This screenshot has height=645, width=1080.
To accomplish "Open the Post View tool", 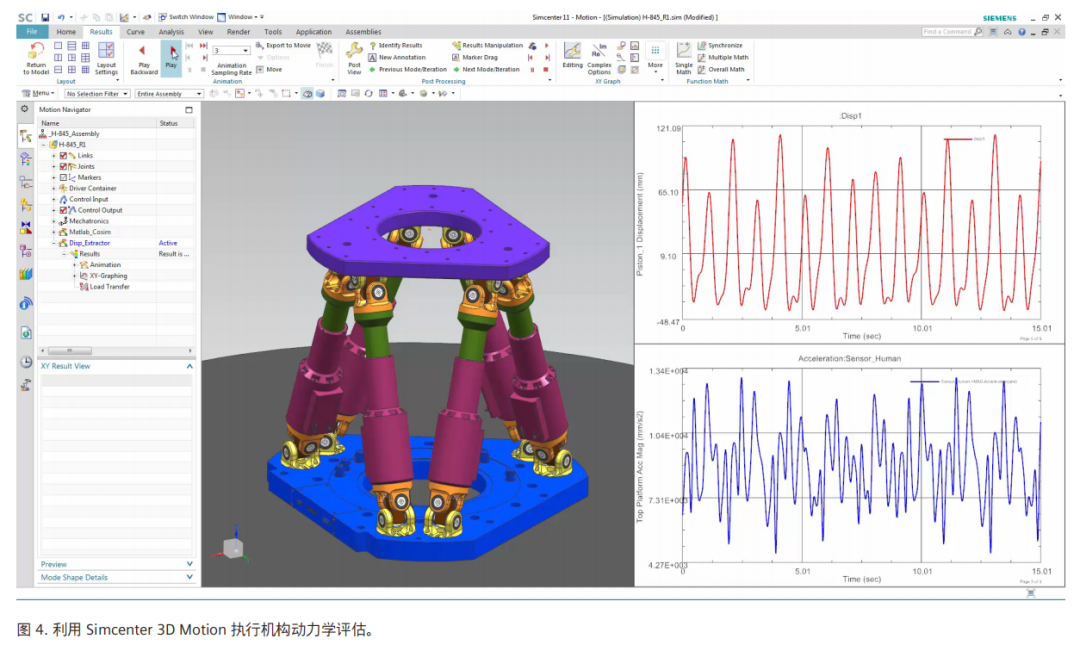I will [354, 58].
